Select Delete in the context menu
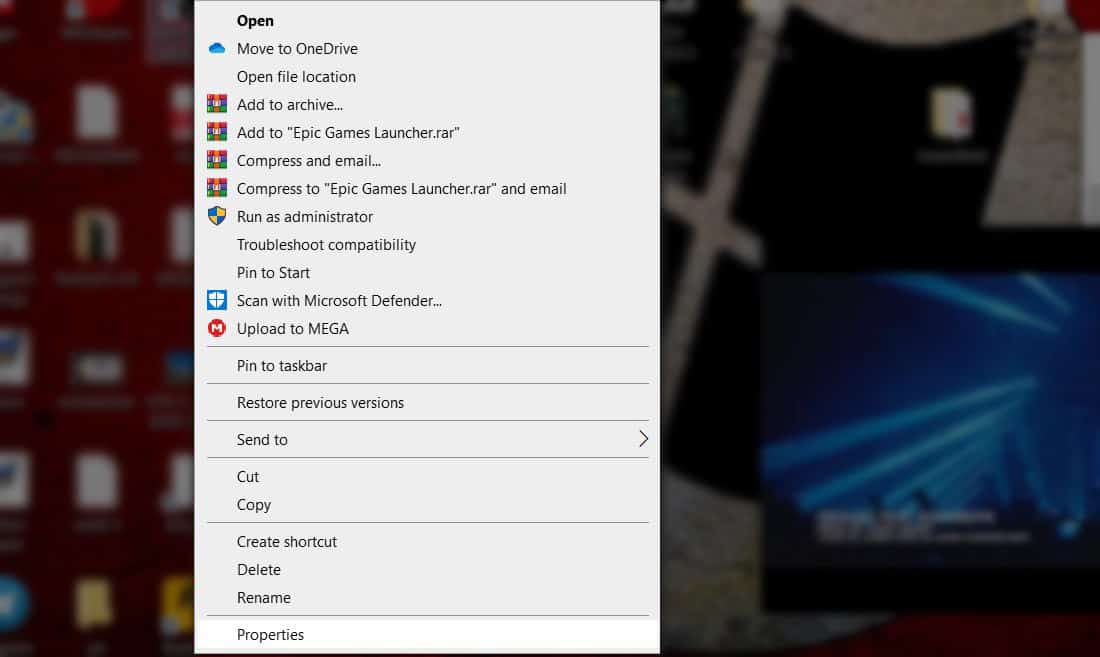 coord(427,569)
